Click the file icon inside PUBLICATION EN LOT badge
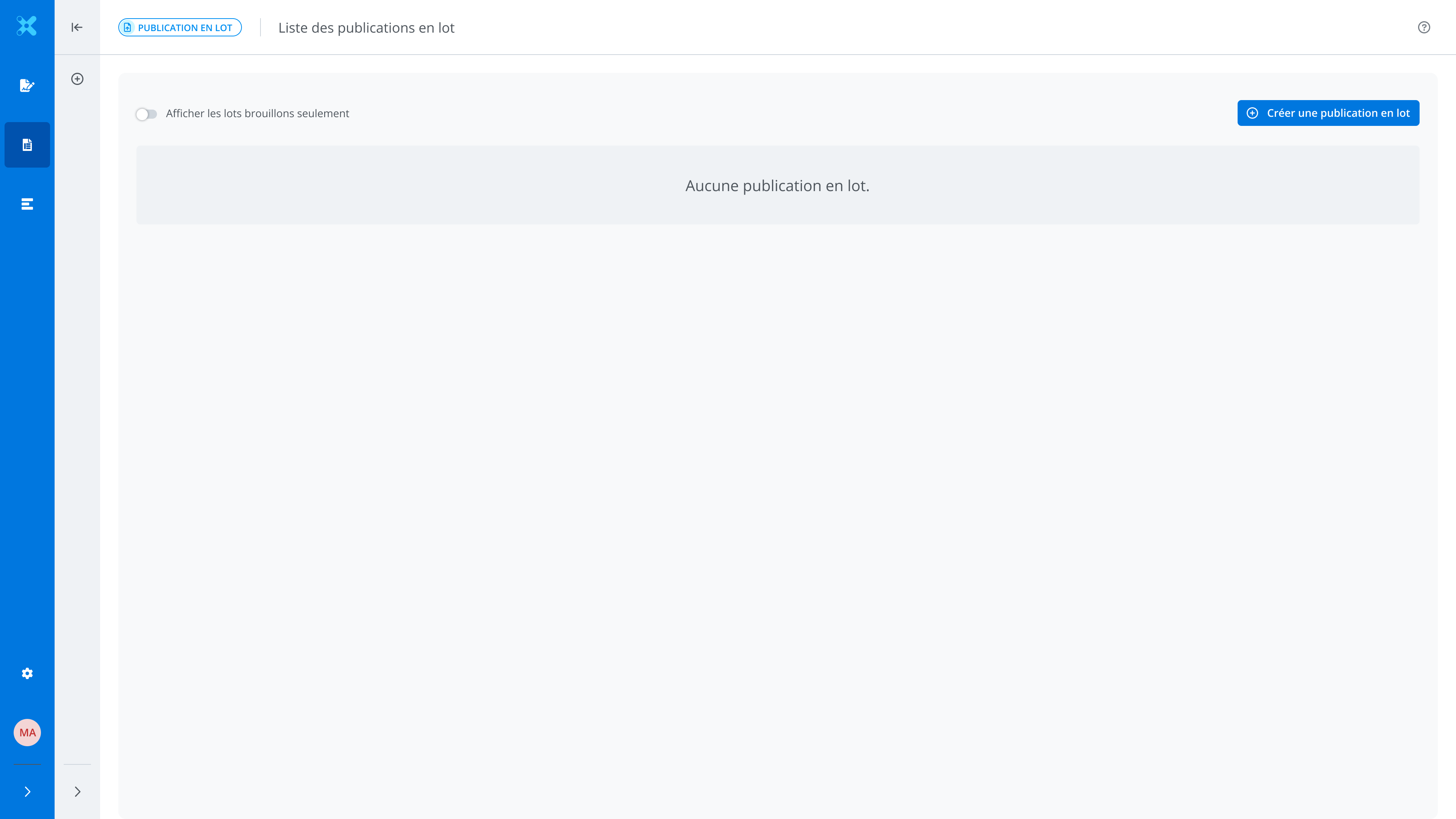Screen dimensions: 1456x819 pyautogui.click(x=128, y=28)
